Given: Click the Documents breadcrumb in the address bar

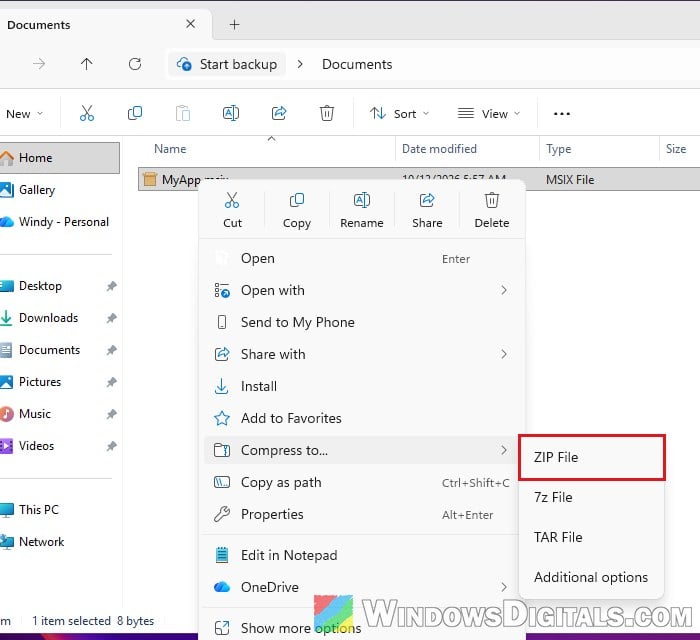Looking at the screenshot, I should tap(357, 64).
